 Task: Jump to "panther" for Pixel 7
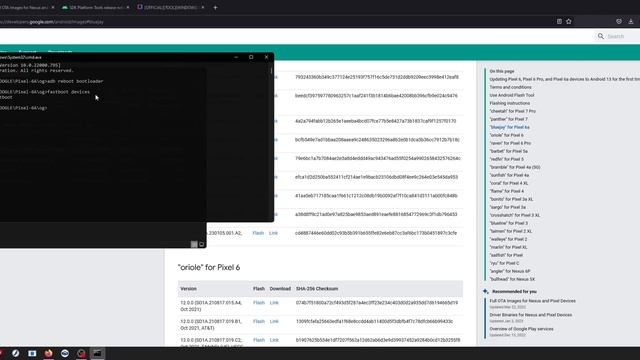pos(508,119)
